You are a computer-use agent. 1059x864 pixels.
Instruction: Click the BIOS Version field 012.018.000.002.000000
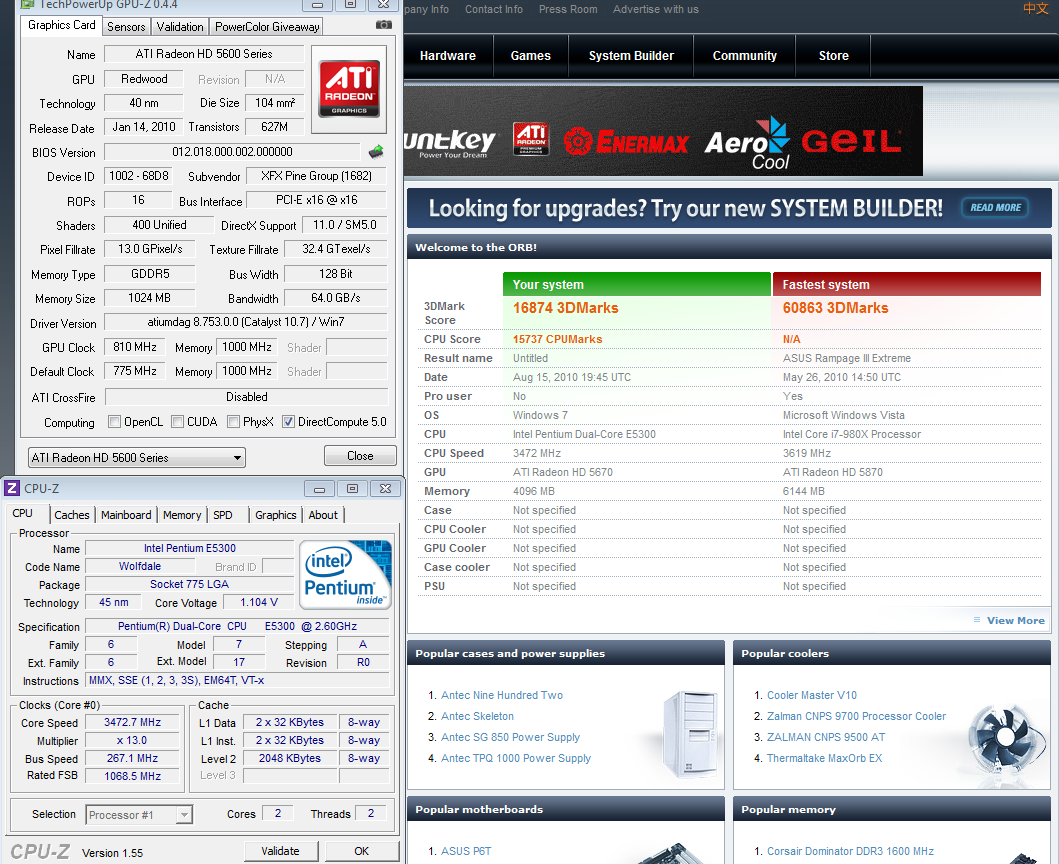232,152
